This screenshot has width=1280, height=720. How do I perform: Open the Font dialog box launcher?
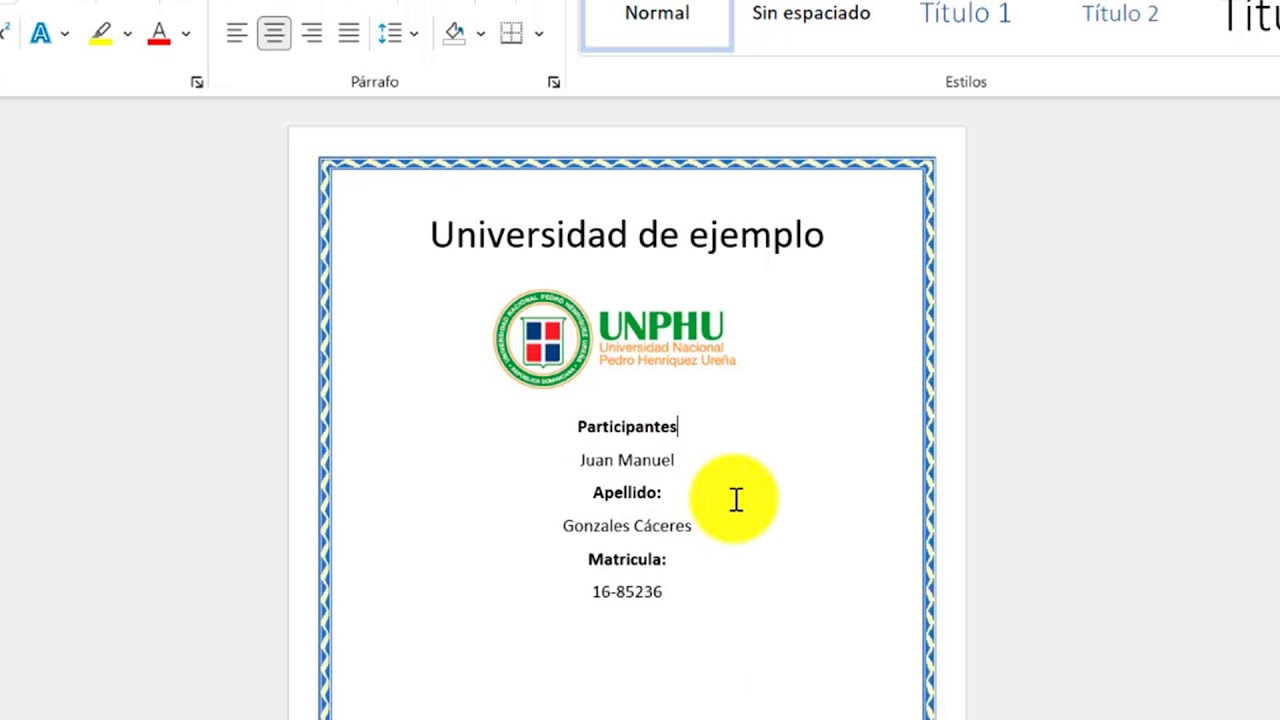click(197, 83)
